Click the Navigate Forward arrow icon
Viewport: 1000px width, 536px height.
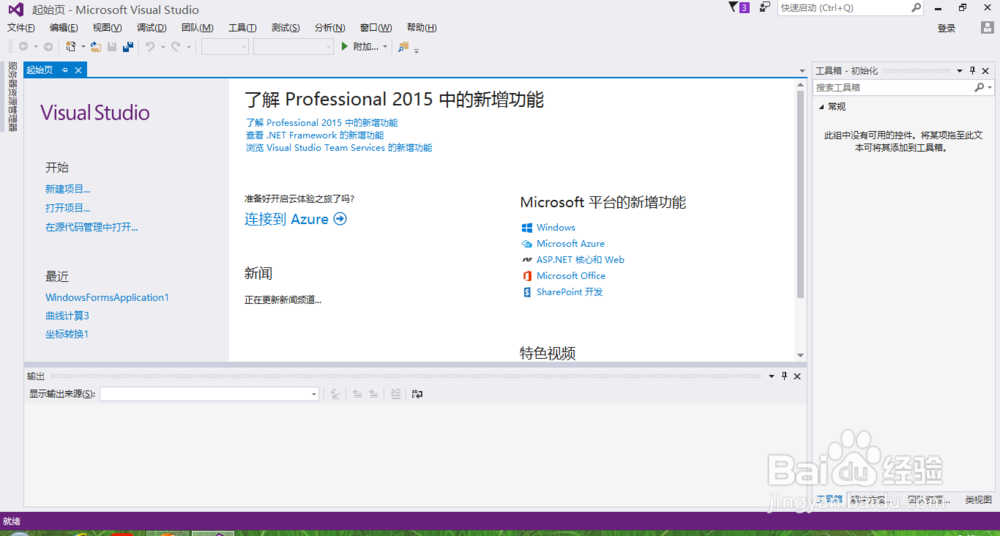tap(48, 47)
